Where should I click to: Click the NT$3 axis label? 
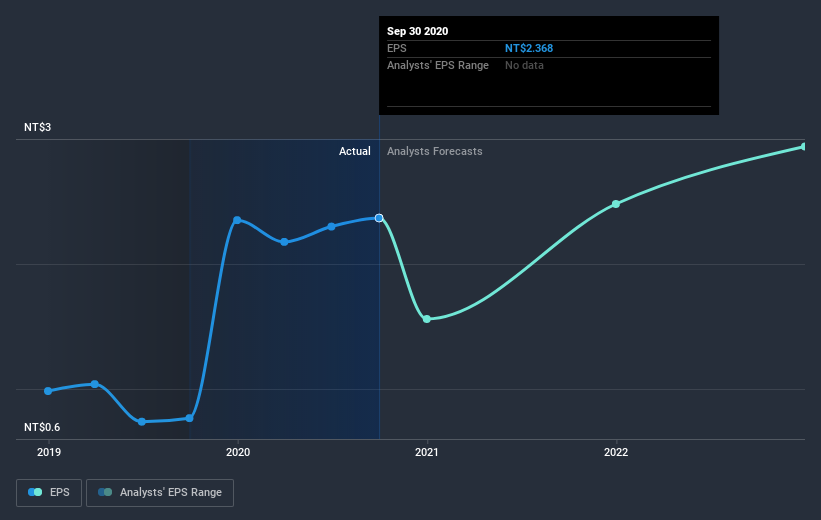tap(38, 127)
